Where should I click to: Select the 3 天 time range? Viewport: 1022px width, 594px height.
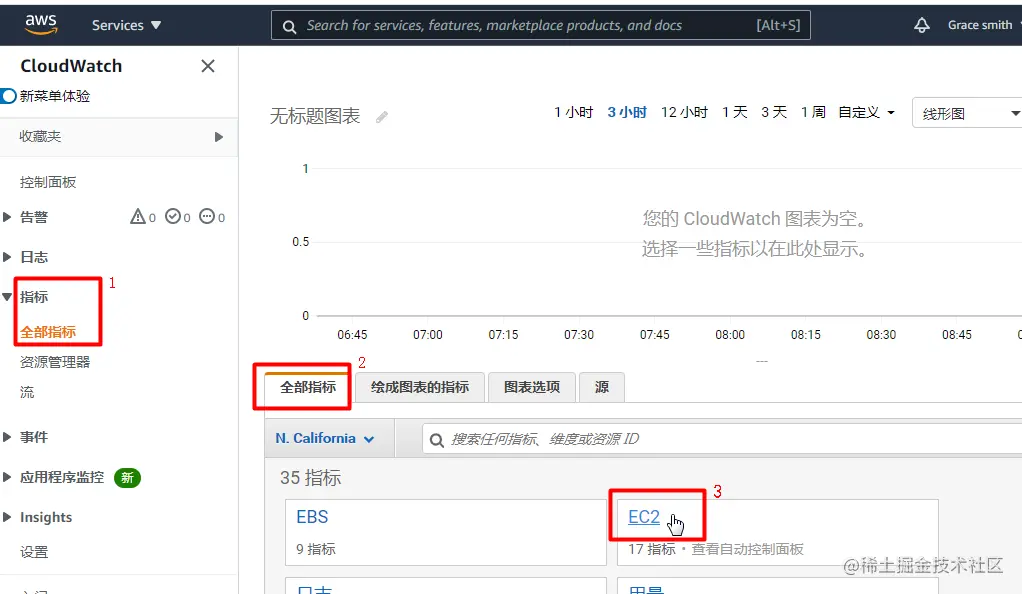pos(774,112)
